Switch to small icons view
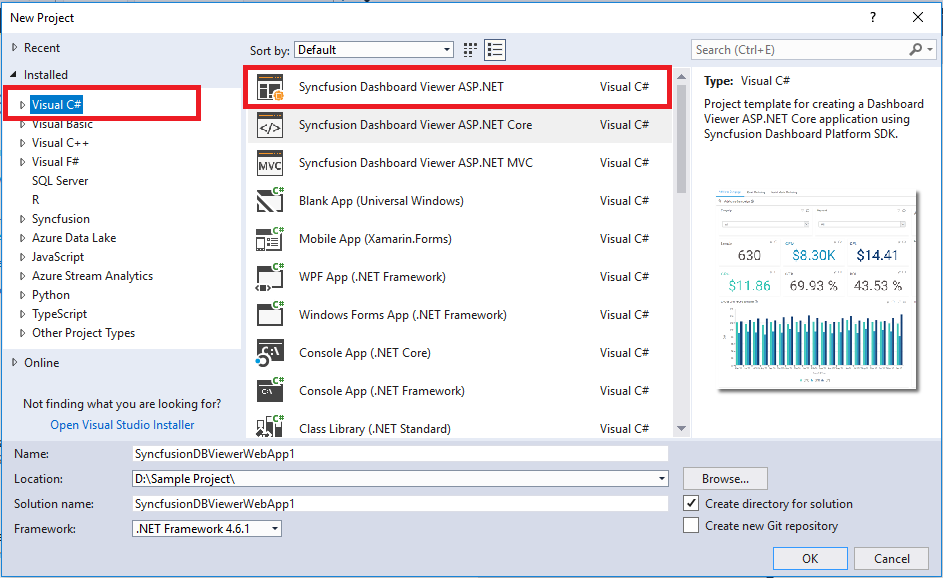The width and height of the screenshot is (943, 578). (x=469, y=49)
